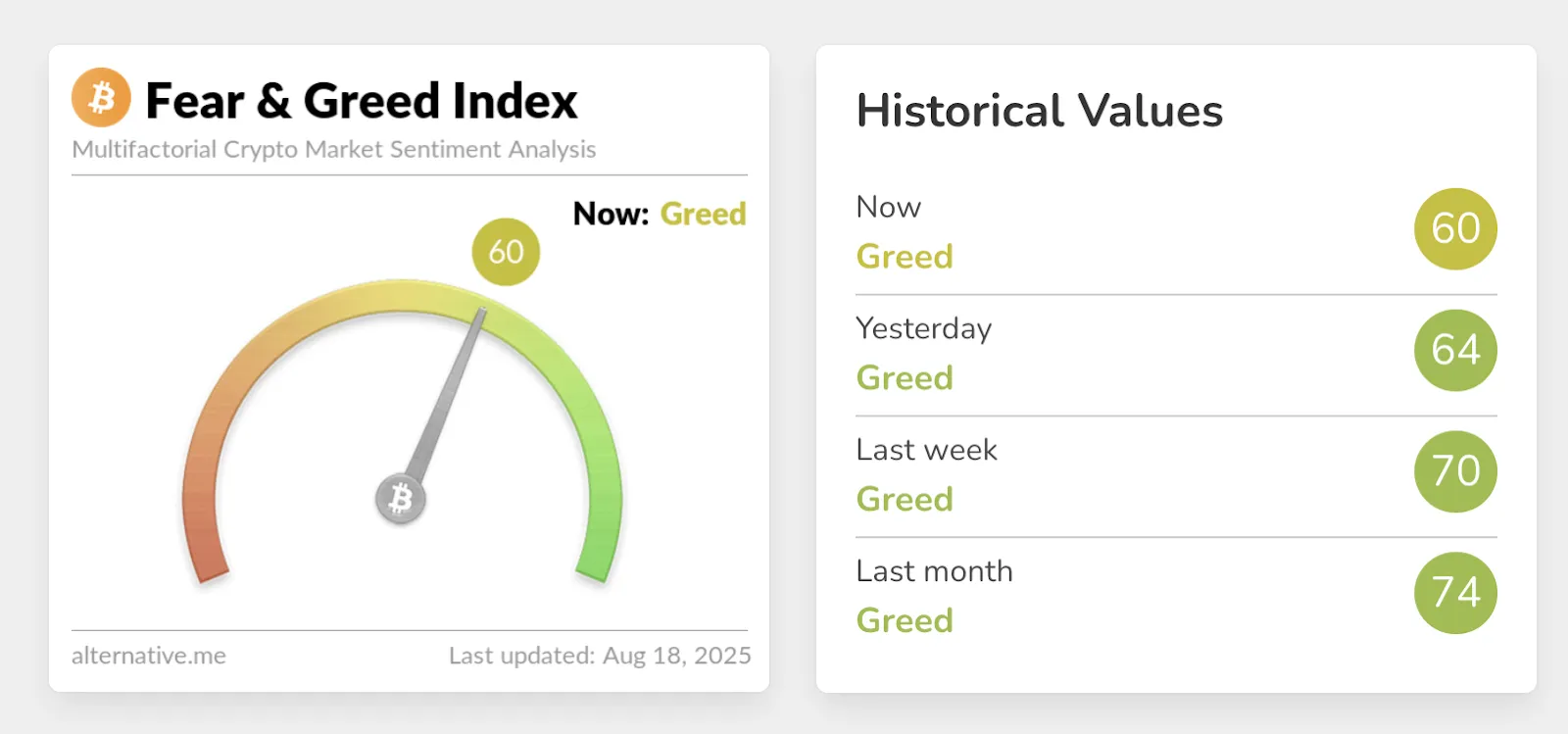
Task: Click the Yesterday value 64 circle
Action: pyautogui.click(x=1455, y=351)
